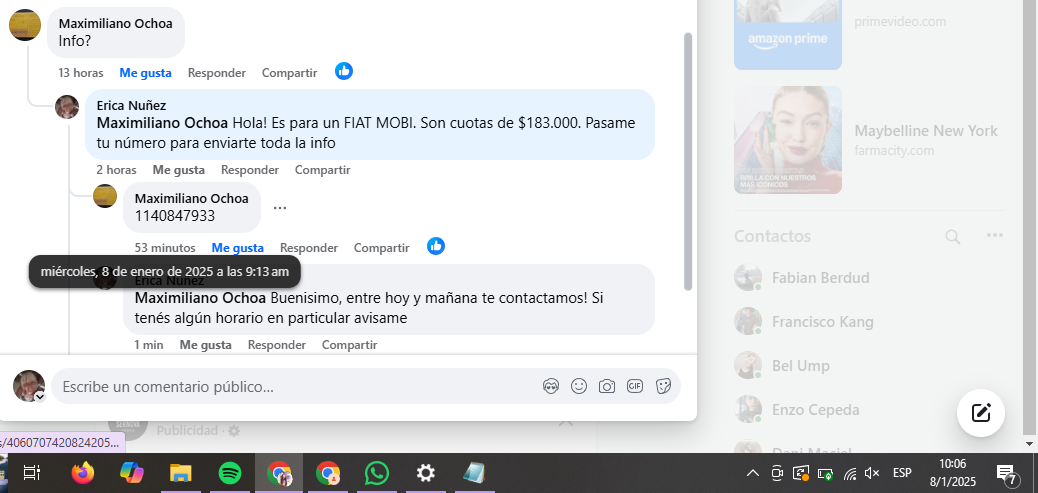The width and height of the screenshot is (1038, 493).
Task: Click Compartir under the Info? comment
Action: tap(289, 73)
